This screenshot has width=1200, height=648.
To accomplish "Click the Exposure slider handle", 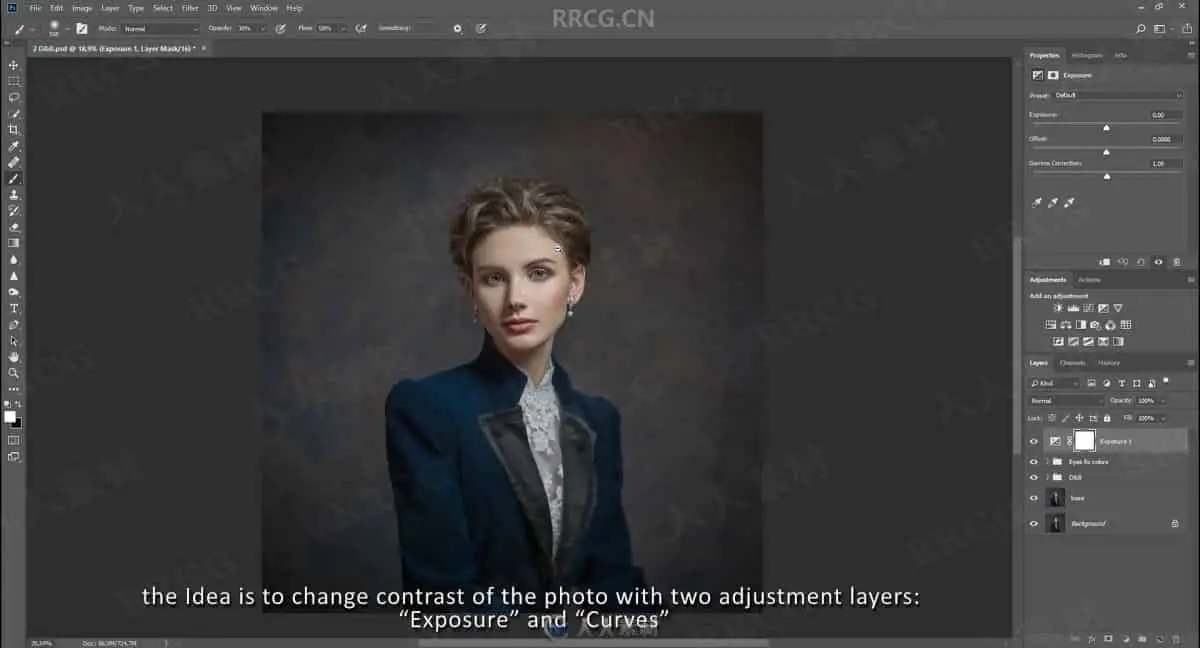I will (x=1106, y=128).
